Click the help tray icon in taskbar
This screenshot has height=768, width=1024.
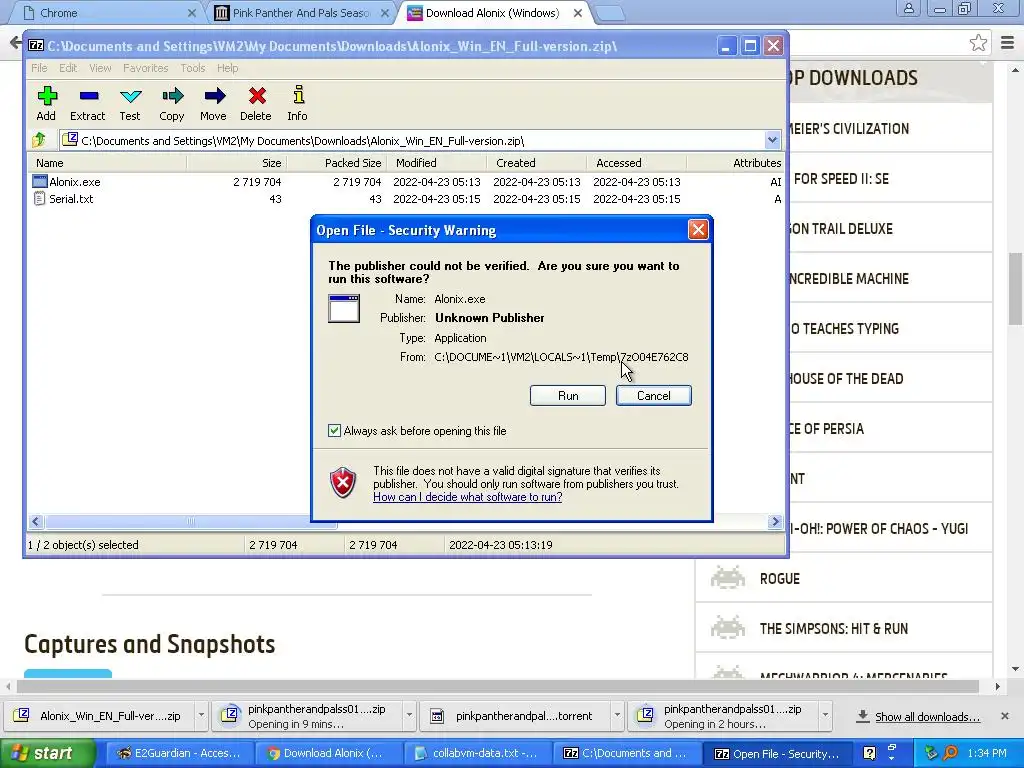click(869, 753)
